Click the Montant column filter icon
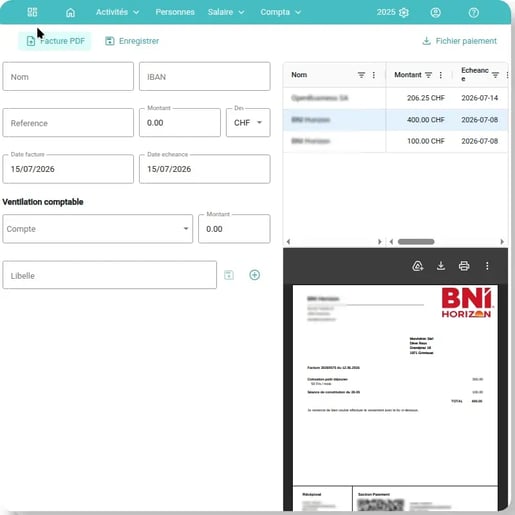The width and height of the screenshot is (515, 515). click(428, 75)
